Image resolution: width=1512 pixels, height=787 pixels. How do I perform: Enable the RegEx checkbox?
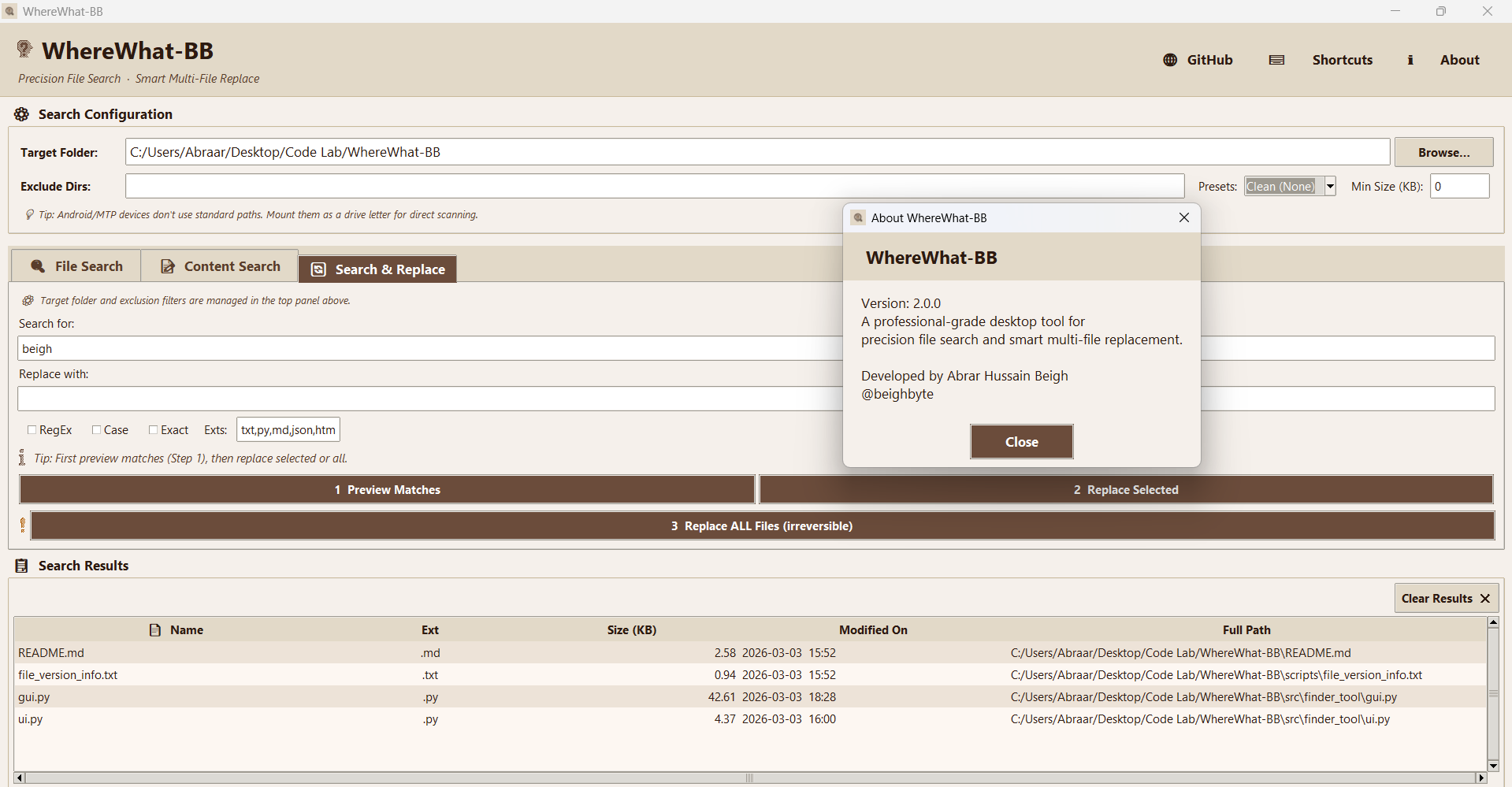(x=32, y=430)
